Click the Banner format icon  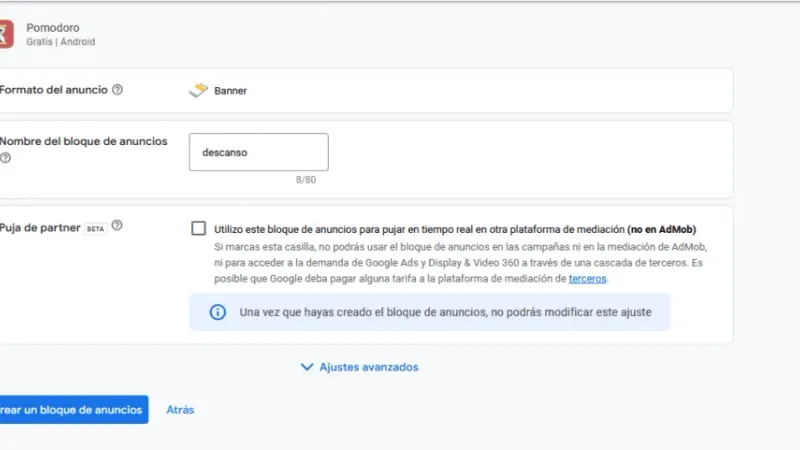(198, 90)
